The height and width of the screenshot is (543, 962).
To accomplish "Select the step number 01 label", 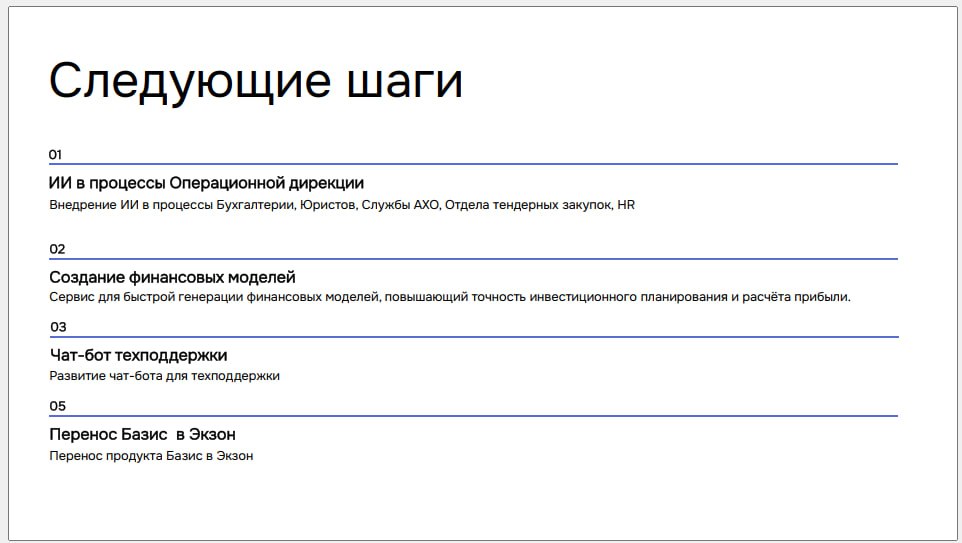I will pyautogui.click(x=56, y=154).
